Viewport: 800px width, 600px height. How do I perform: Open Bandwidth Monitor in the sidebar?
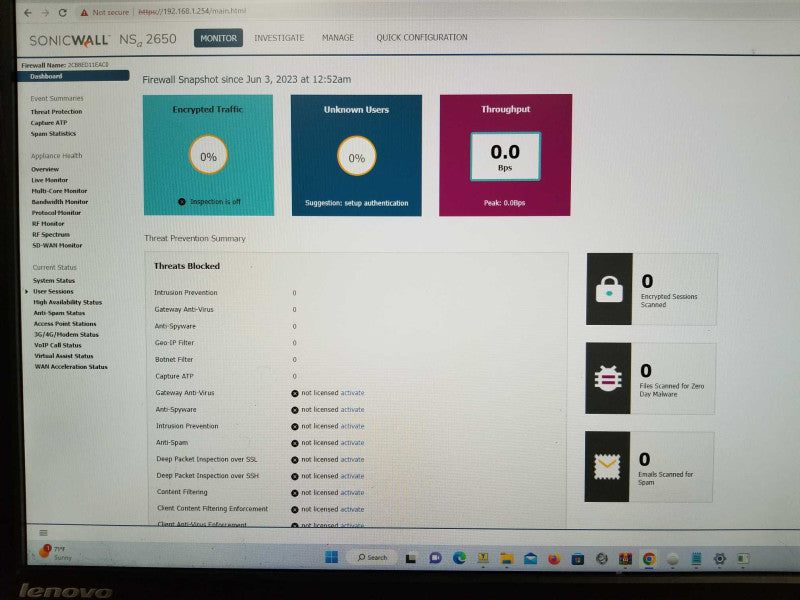pos(60,202)
